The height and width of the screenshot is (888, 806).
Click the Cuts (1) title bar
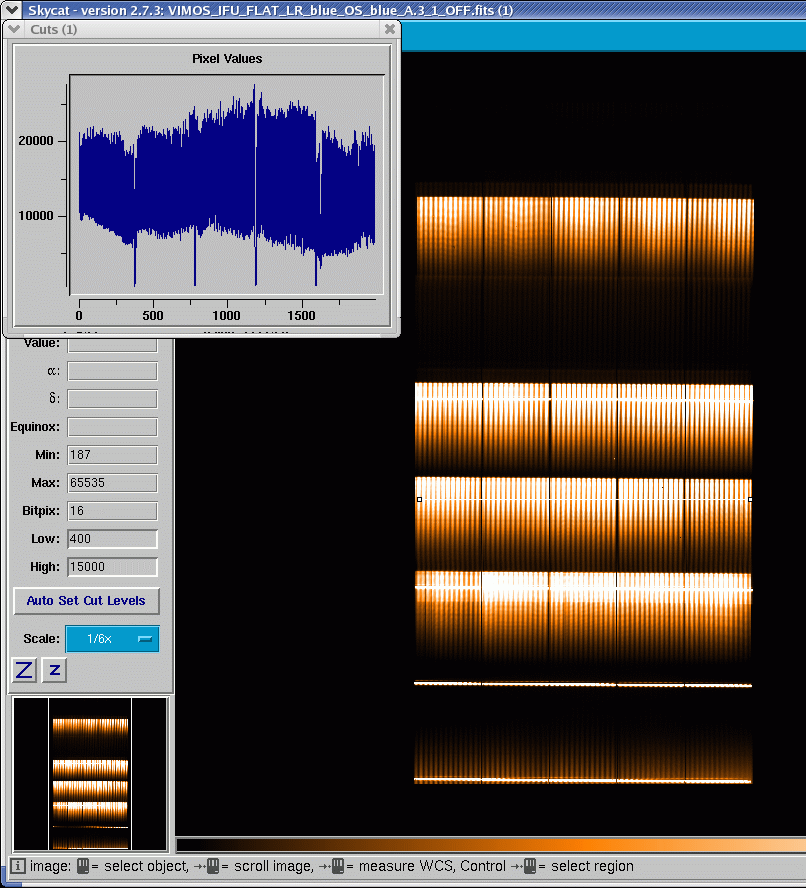(202, 29)
